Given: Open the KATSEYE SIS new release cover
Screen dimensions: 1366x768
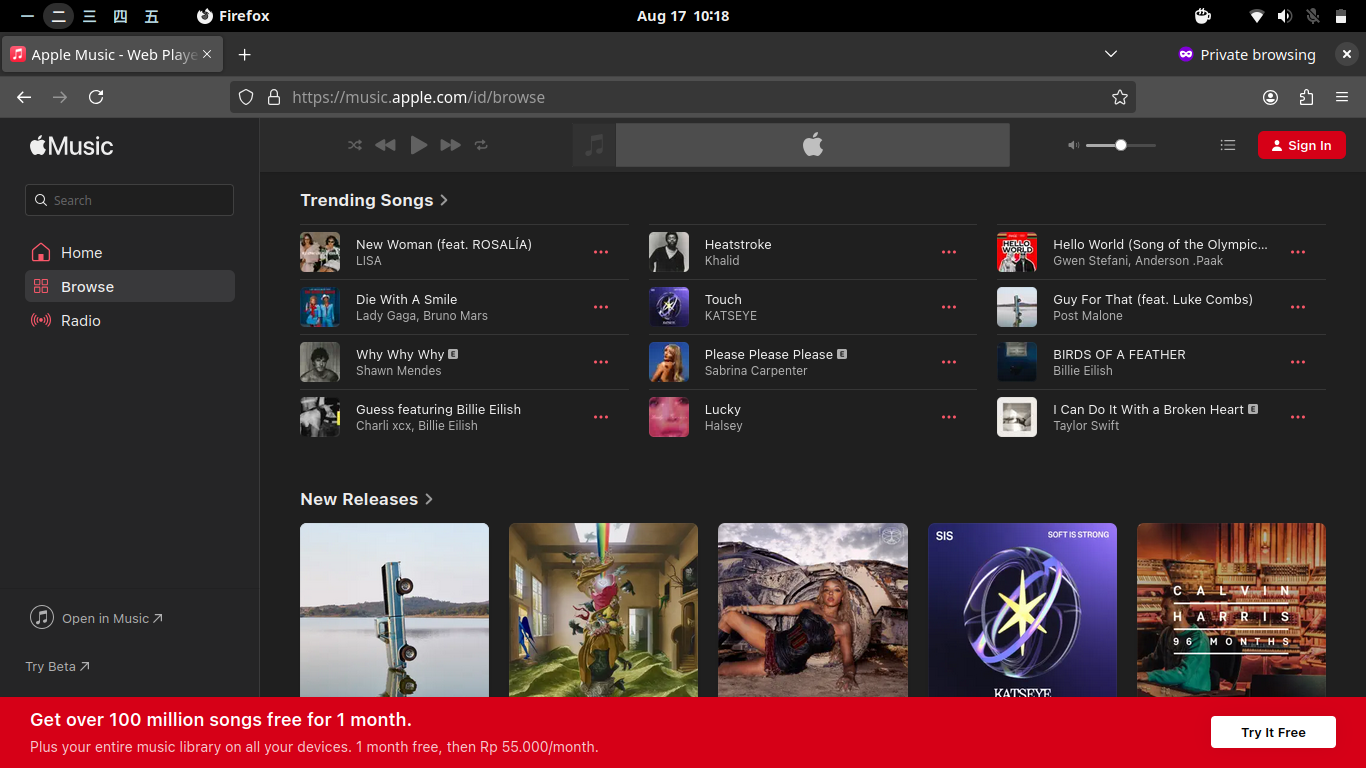Looking at the screenshot, I should click(x=1022, y=610).
